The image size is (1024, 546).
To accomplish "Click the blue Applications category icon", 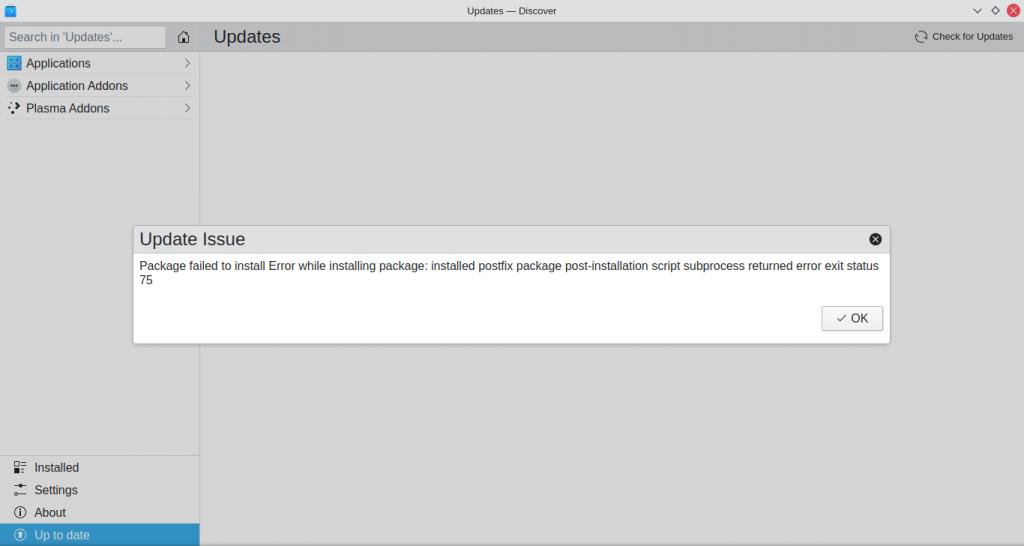I will coord(14,63).
